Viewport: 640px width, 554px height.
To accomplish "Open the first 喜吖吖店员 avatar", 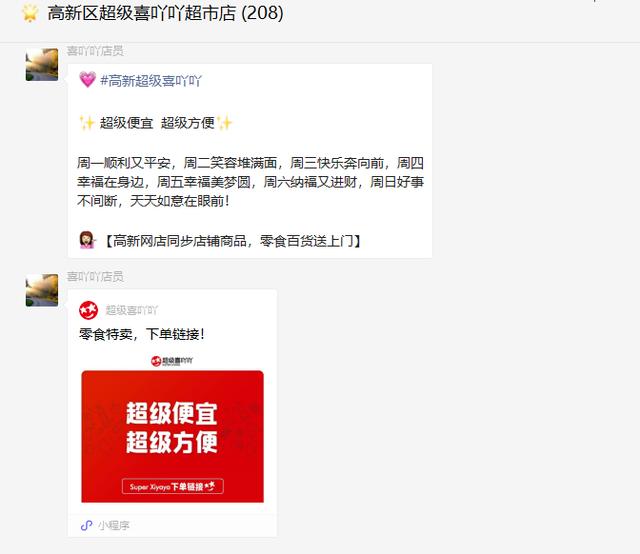I will tap(42, 65).
